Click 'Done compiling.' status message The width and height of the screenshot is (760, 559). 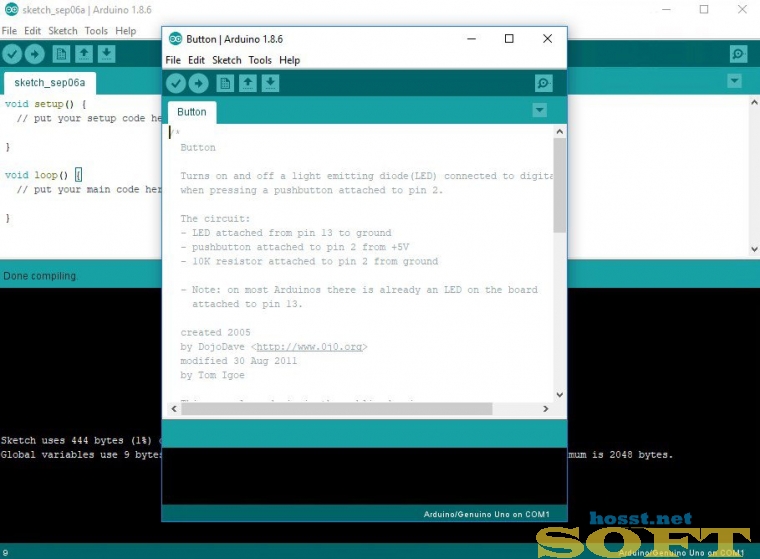(40, 276)
